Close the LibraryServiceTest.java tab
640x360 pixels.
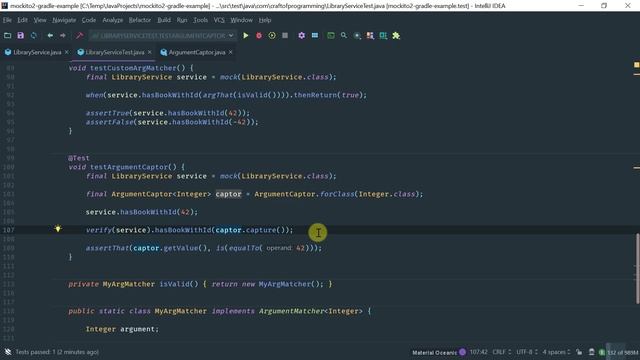(150, 52)
